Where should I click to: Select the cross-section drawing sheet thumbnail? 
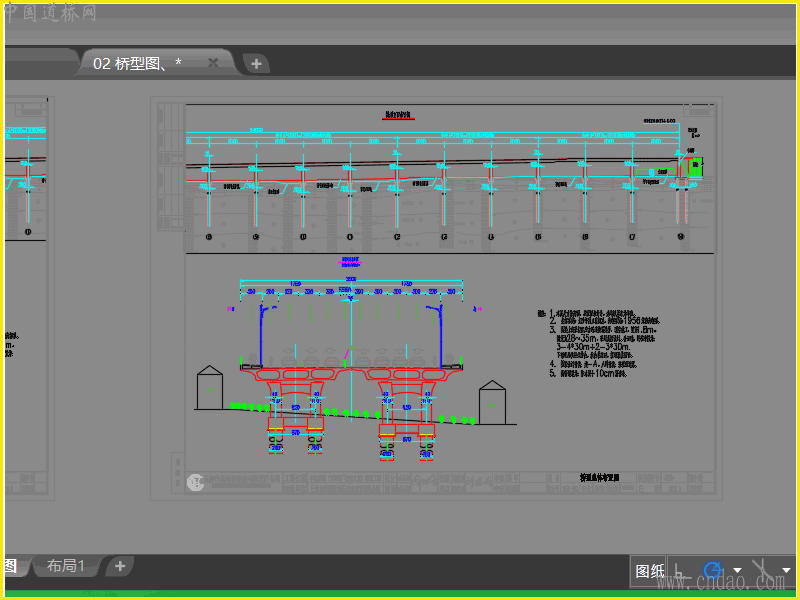(x=437, y=298)
